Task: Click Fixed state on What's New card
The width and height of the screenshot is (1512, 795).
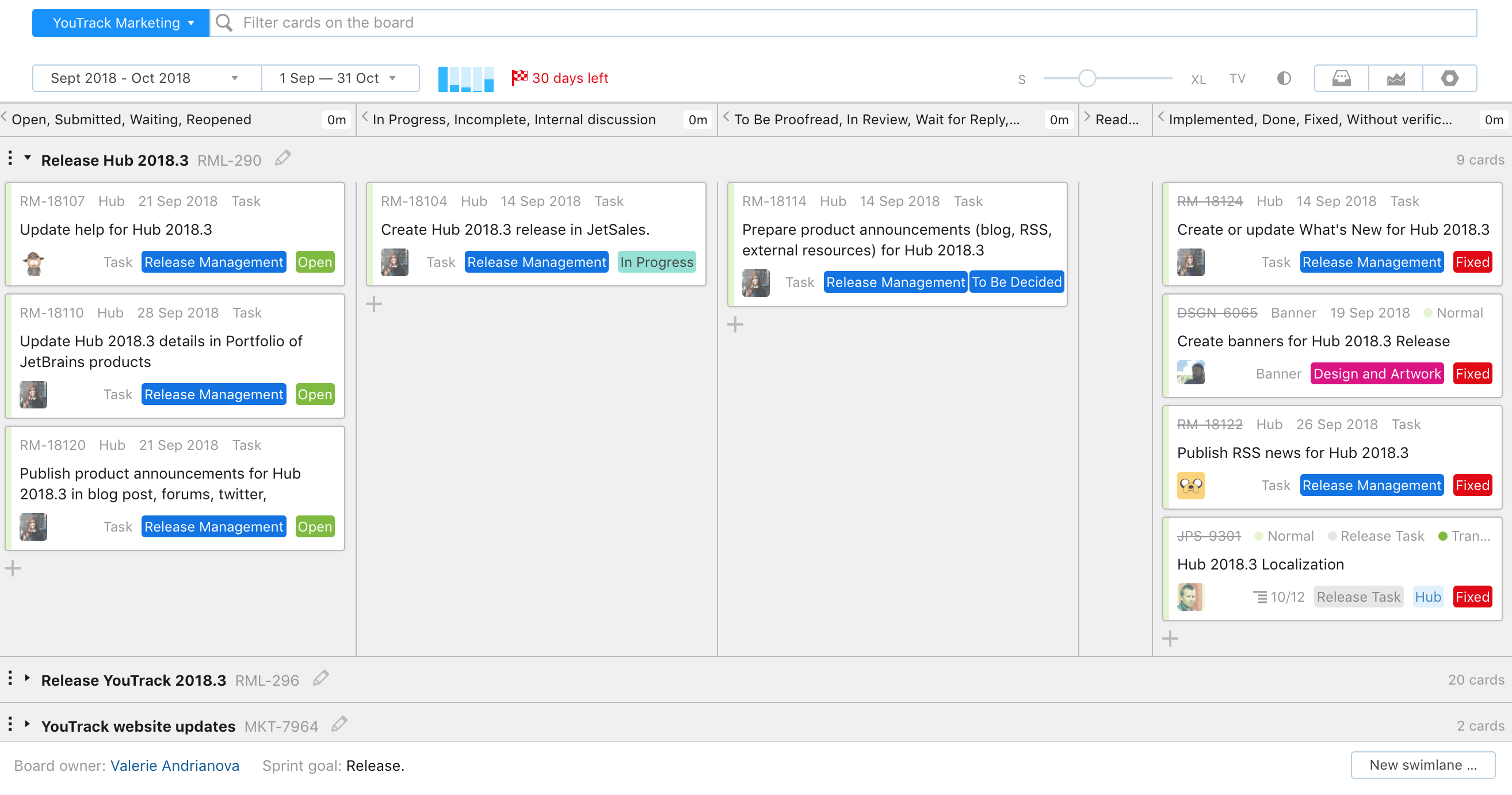Action: pyautogui.click(x=1472, y=262)
